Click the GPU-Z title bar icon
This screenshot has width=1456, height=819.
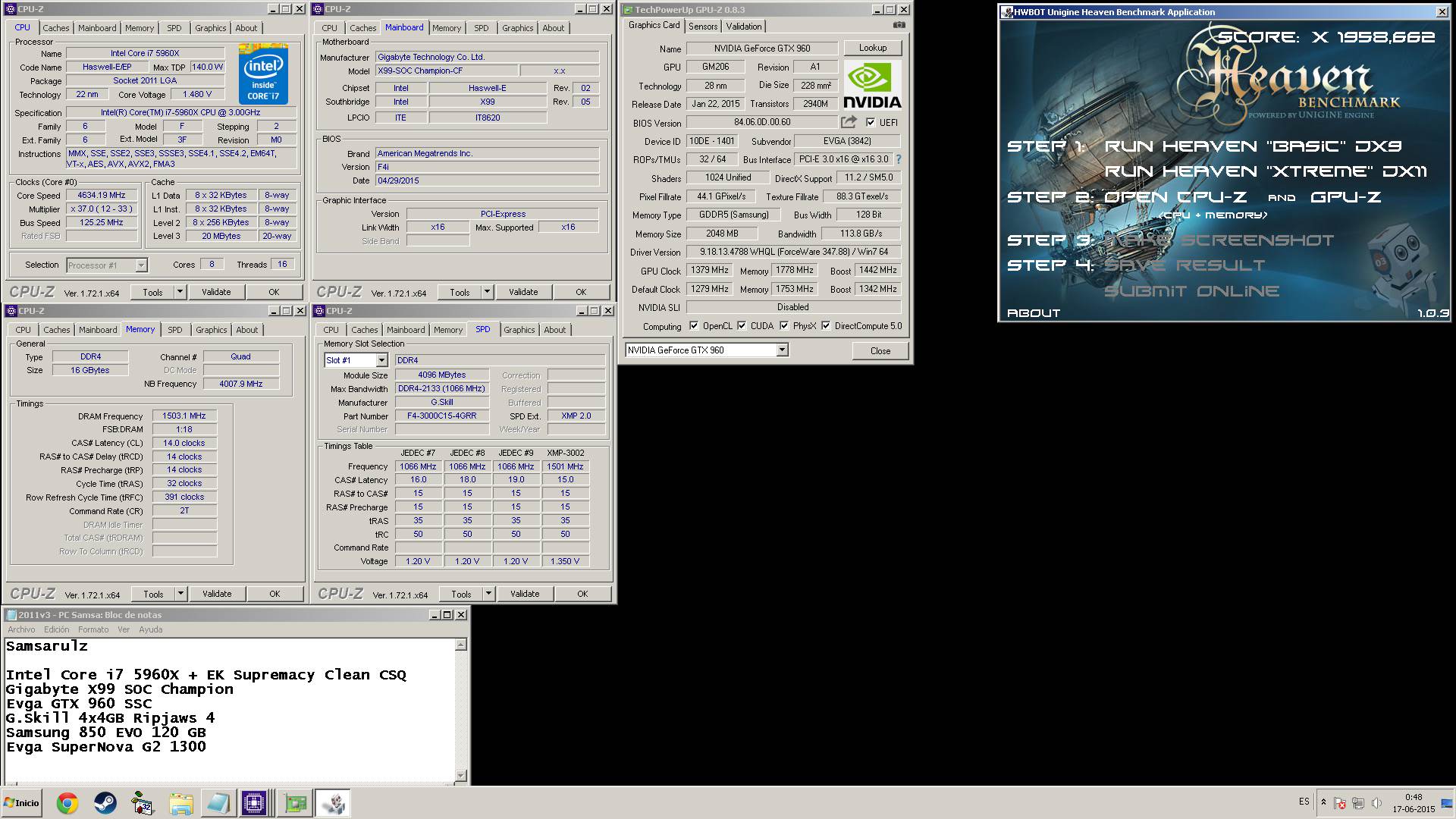[627, 10]
